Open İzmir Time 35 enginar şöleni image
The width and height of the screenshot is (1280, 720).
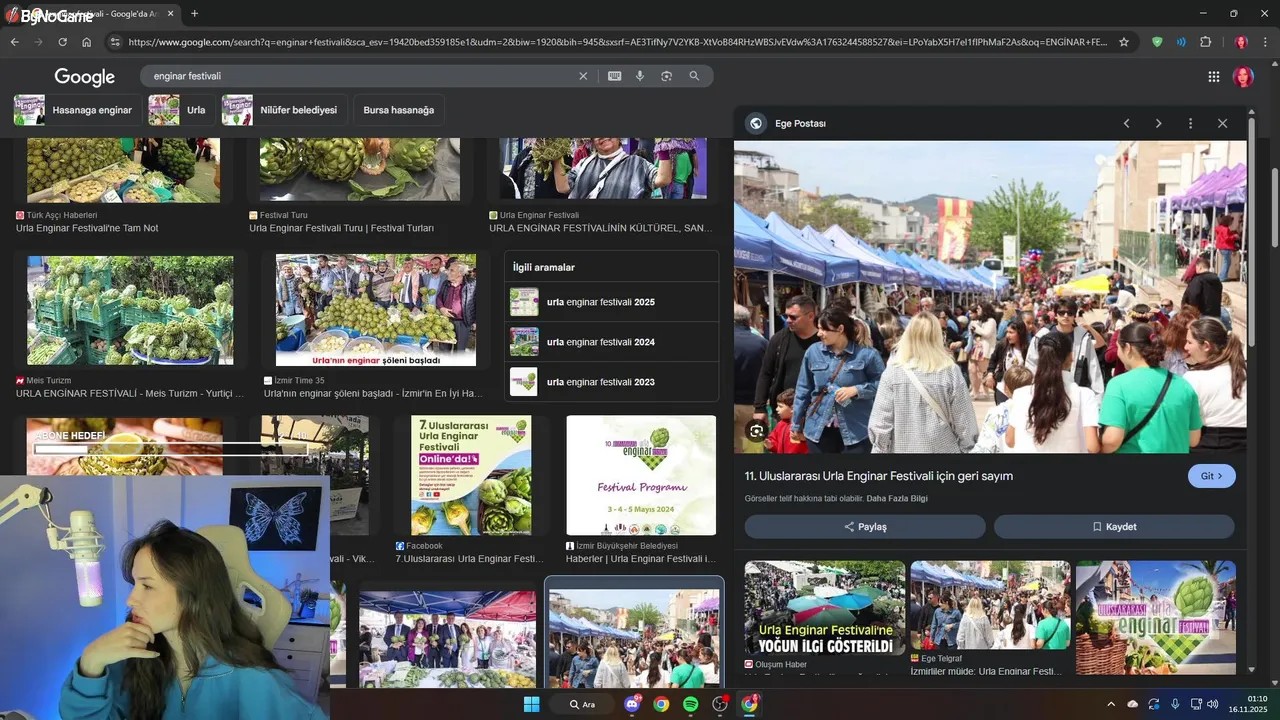click(376, 310)
